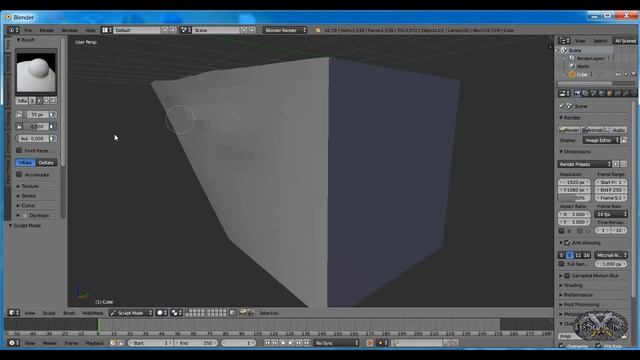Screen dimensions: 640x360
Task: Click the scene browse icon
Action: [186, 30]
